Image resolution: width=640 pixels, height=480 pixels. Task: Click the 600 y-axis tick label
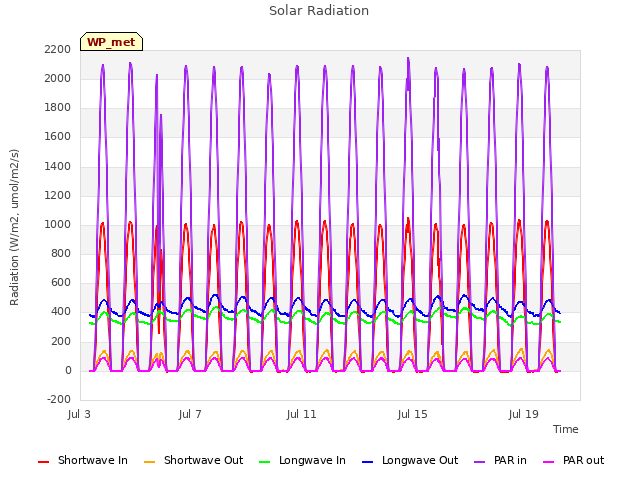(61, 282)
